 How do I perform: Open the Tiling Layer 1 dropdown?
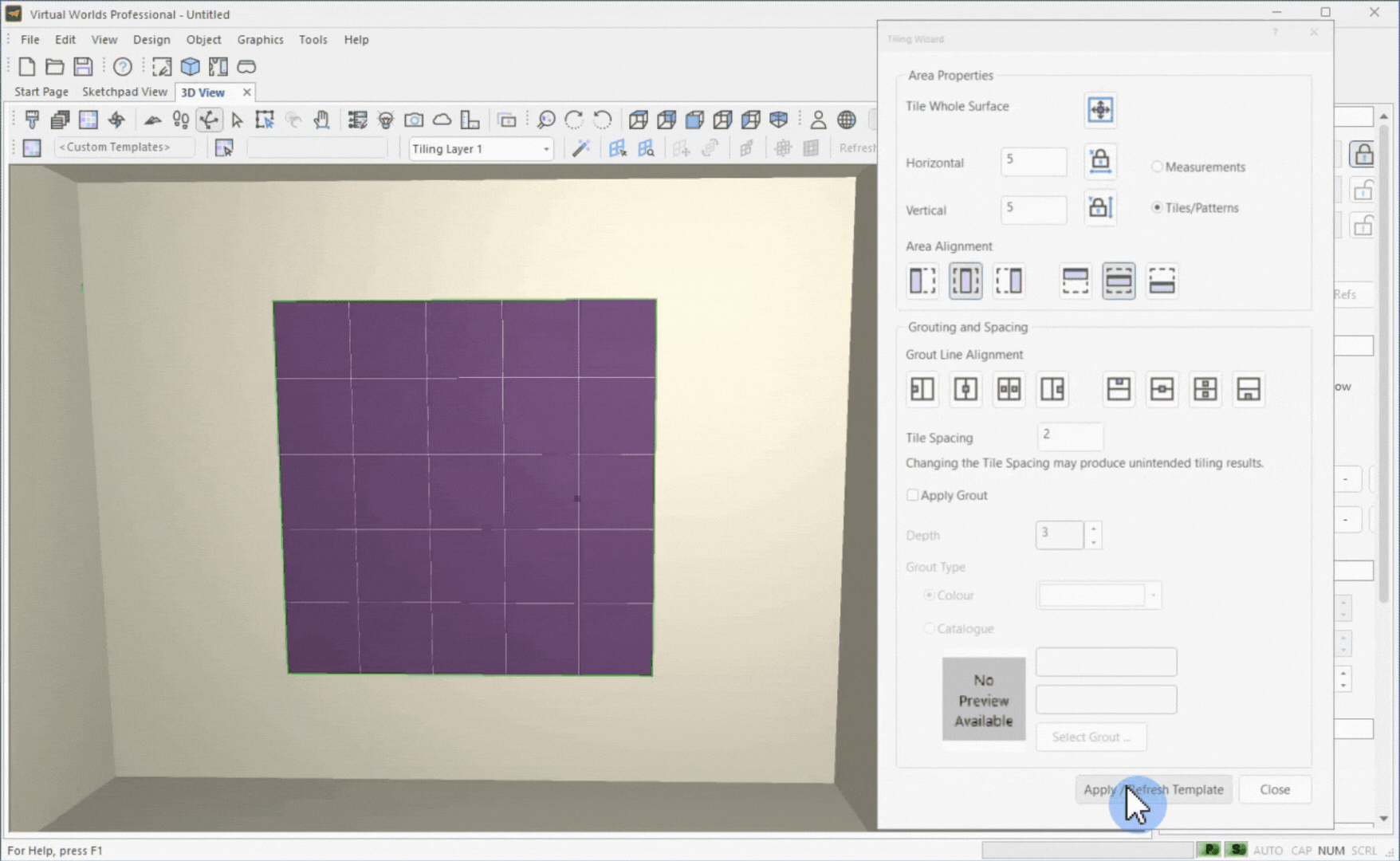point(481,148)
